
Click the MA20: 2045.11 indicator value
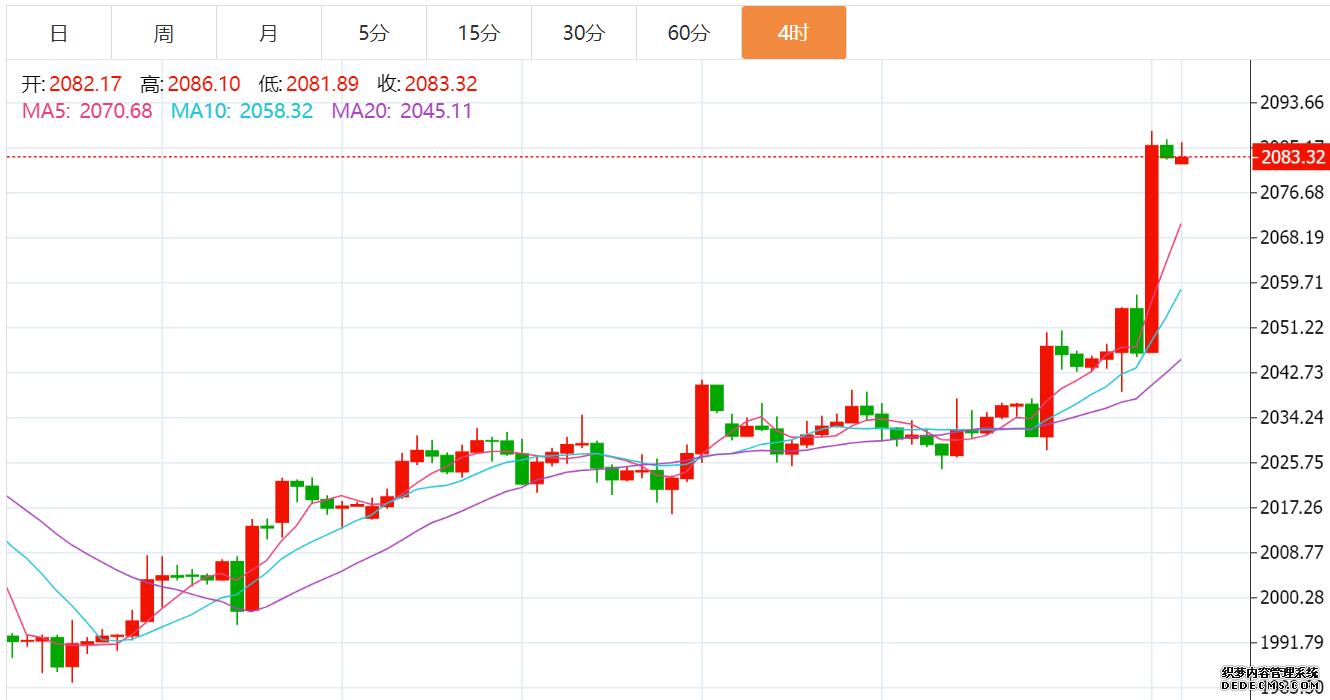click(x=402, y=111)
